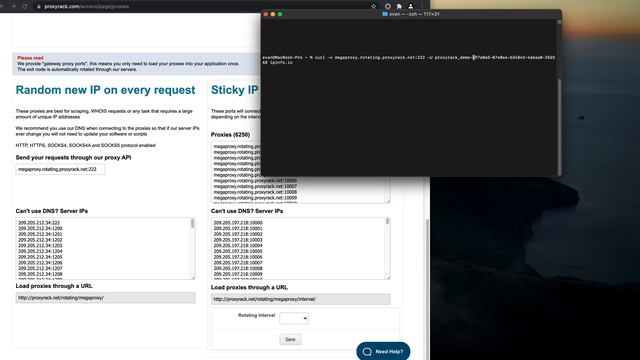Select server IP 209.205.197.218:10009
This screenshot has width=640, height=360.
tap(238, 274)
